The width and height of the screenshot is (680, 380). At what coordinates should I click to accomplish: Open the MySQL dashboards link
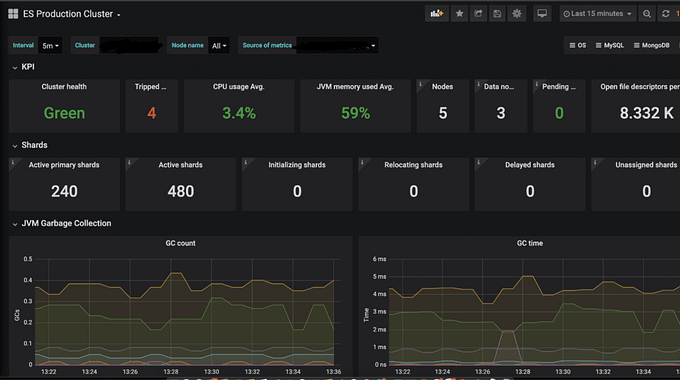click(x=609, y=45)
